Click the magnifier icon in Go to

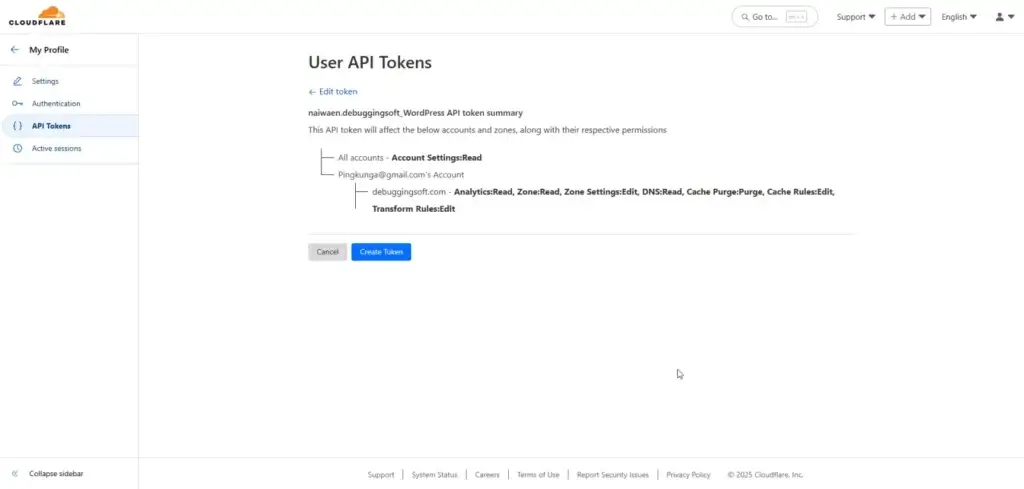coord(745,17)
